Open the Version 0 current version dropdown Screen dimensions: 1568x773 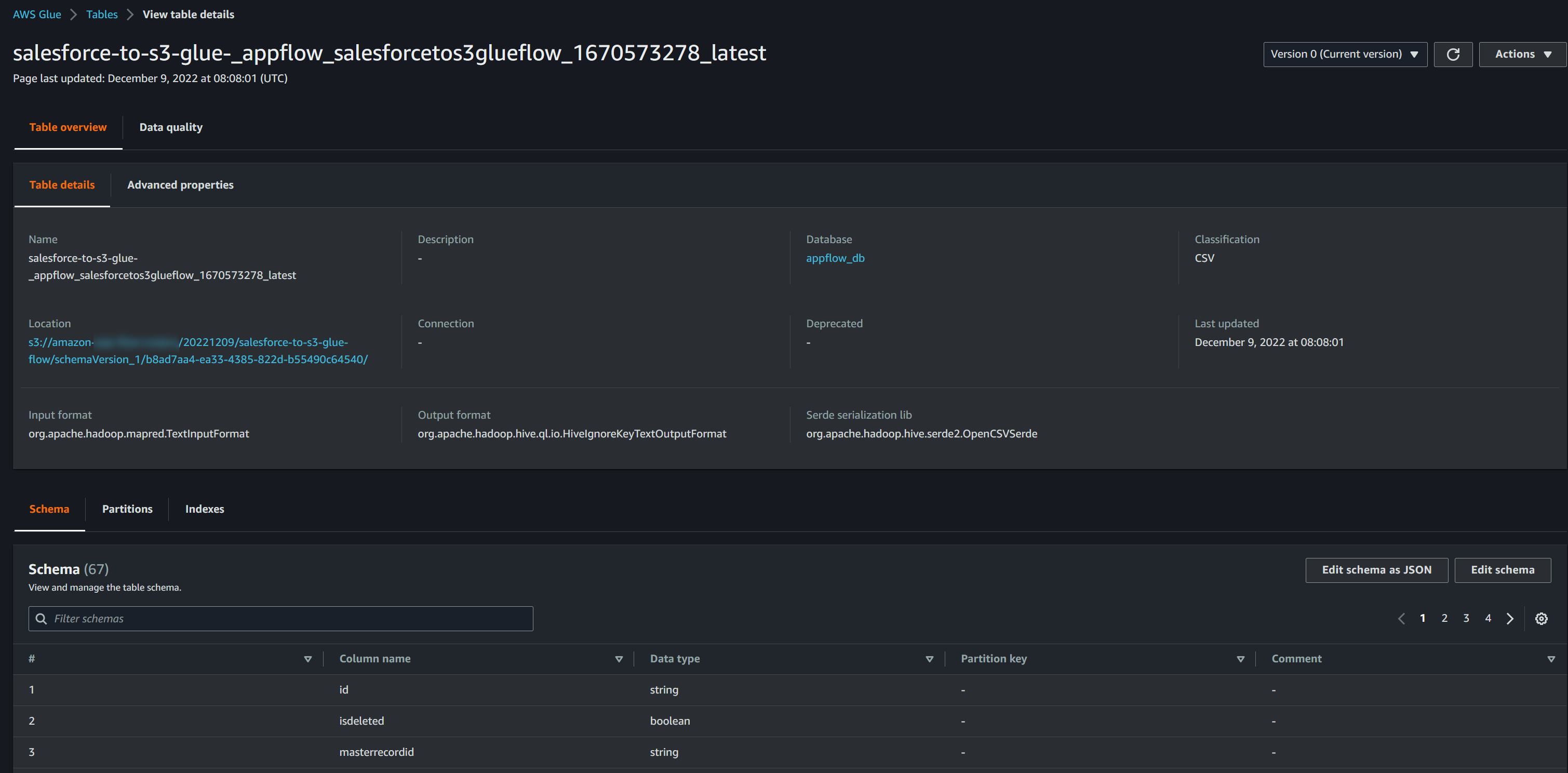1345,54
